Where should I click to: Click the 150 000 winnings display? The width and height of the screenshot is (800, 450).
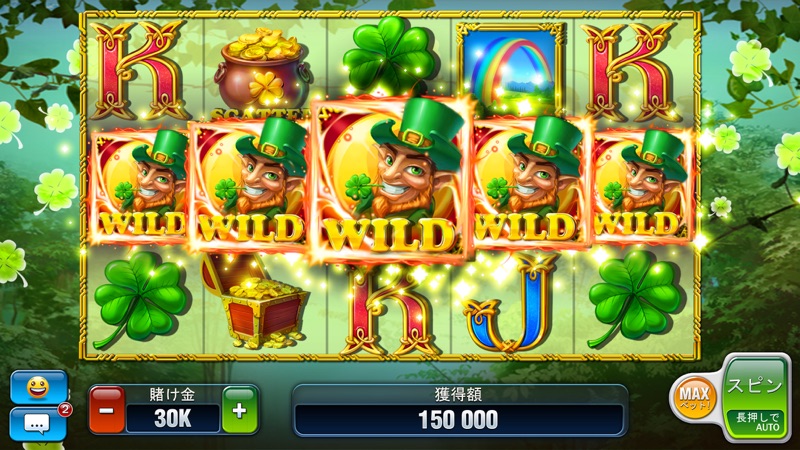(459, 419)
